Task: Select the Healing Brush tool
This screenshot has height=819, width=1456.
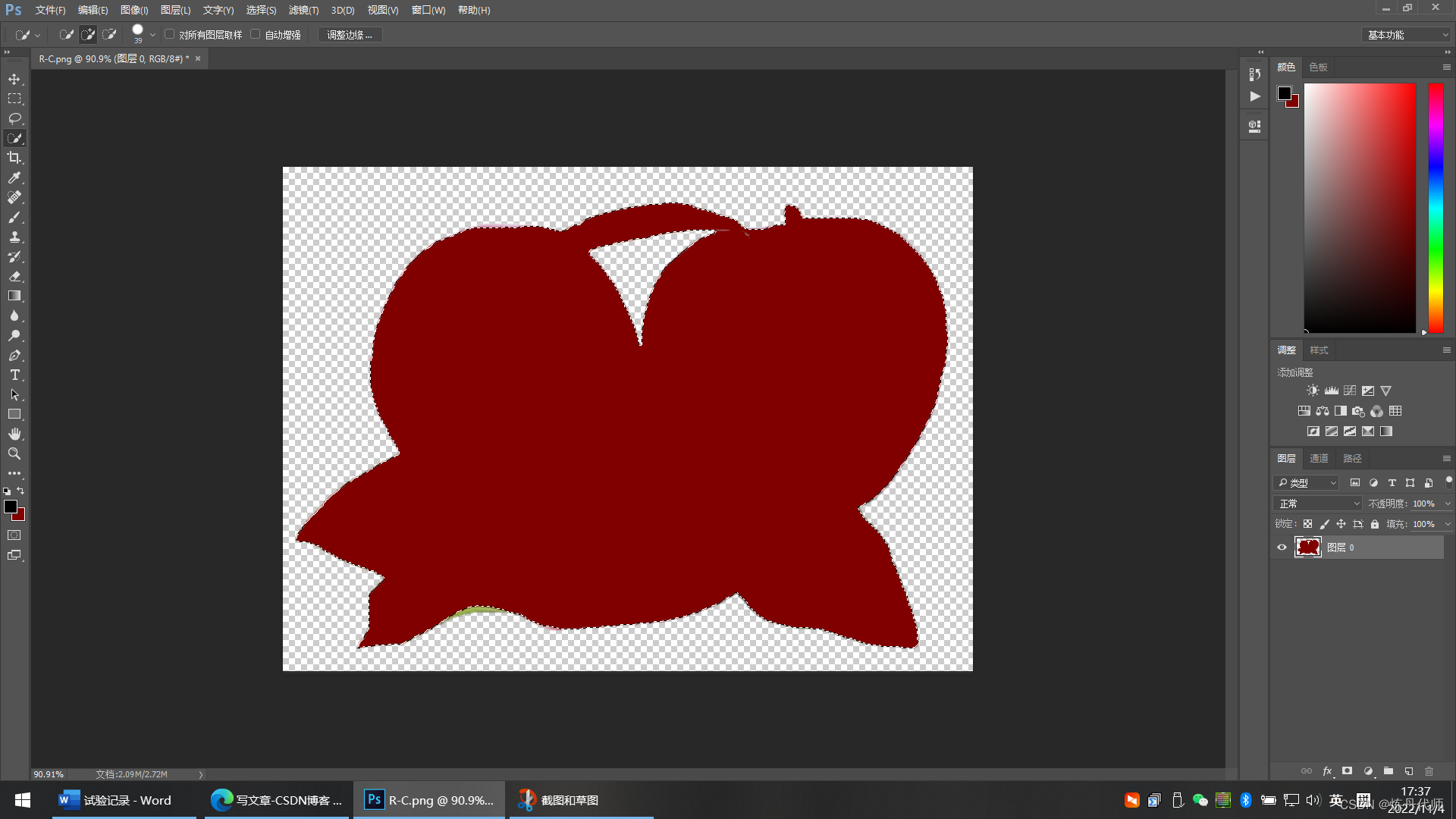Action: pos(14,197)
